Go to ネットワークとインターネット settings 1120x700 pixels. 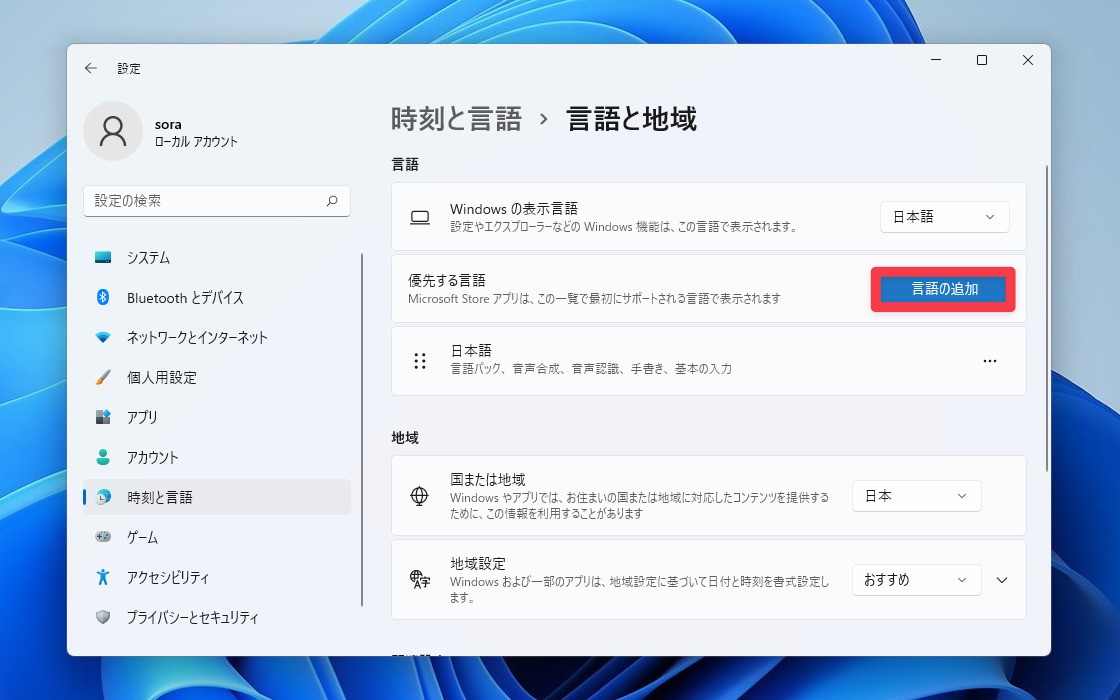[x=217, y=337]
